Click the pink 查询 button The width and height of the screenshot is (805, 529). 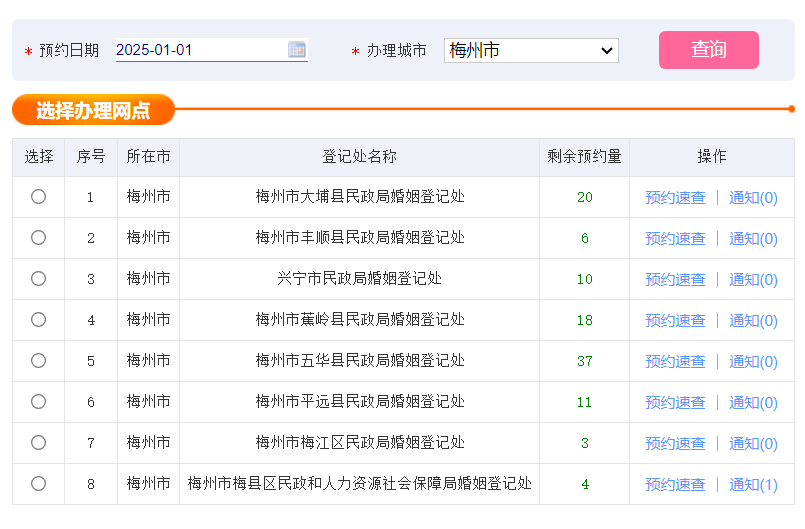pos(708,50)
